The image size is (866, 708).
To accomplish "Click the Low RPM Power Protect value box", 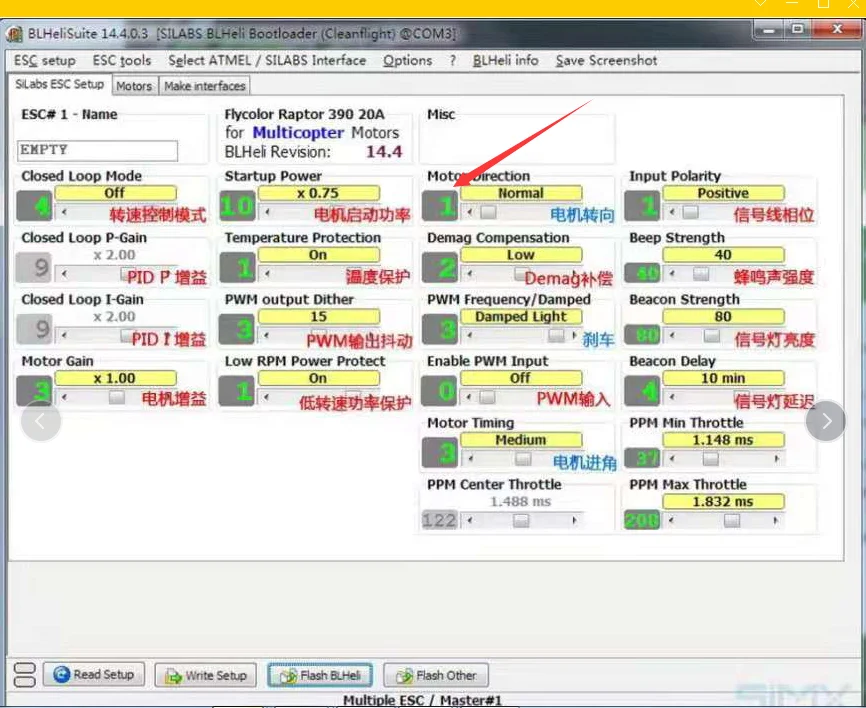I will (237, 391).
